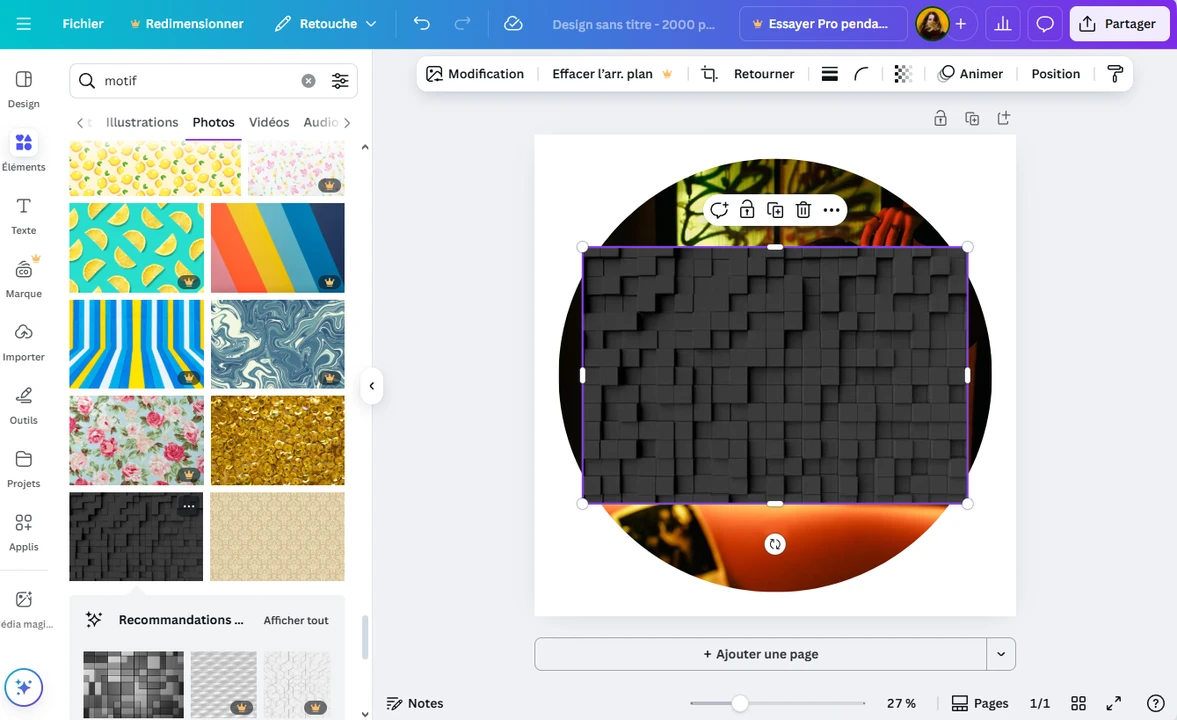Viewport: 1177px width, 720px height.
Task: Click the Partager button
Action: point(1118,24)
